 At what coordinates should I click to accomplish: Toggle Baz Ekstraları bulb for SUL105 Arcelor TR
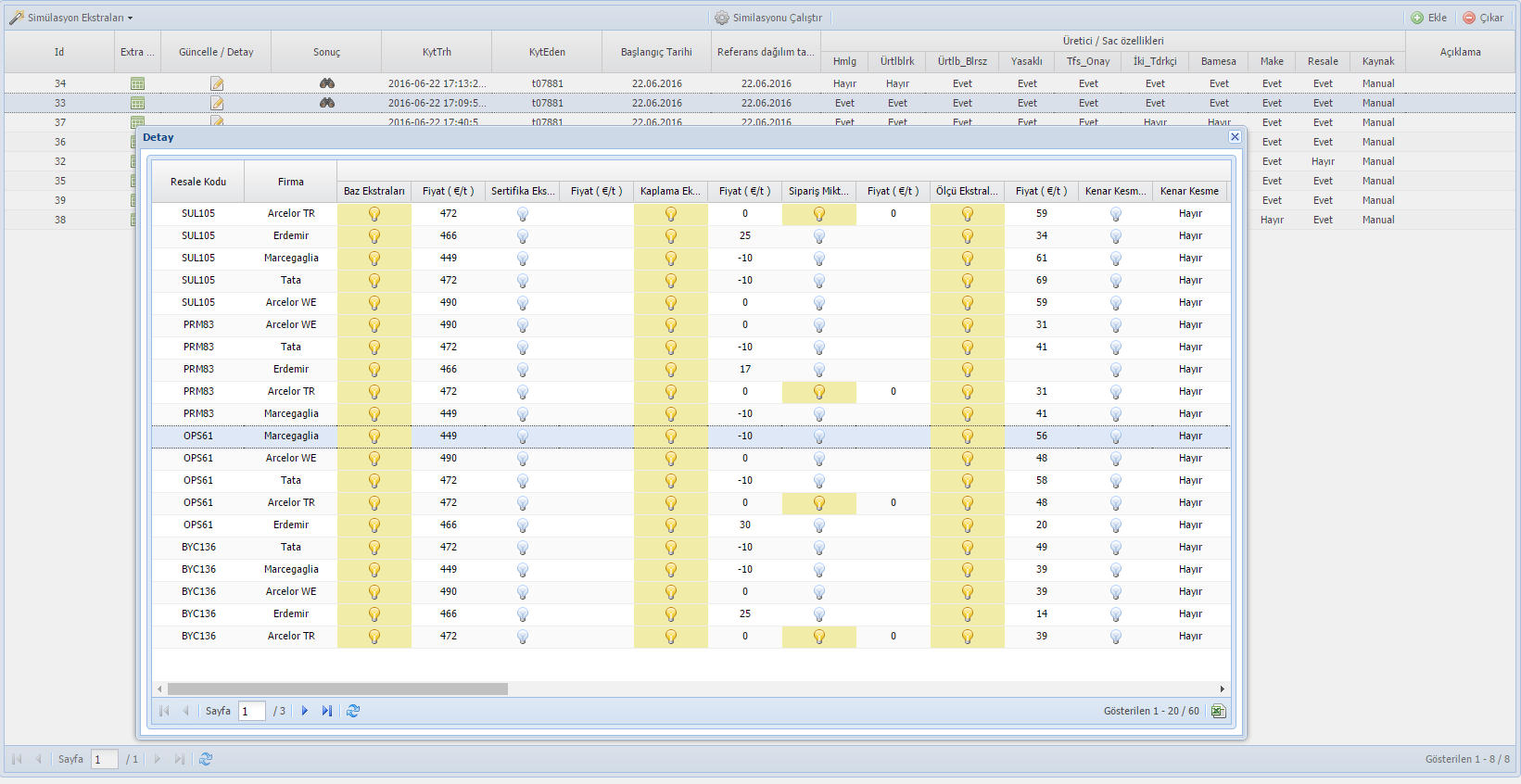[374, 213]
